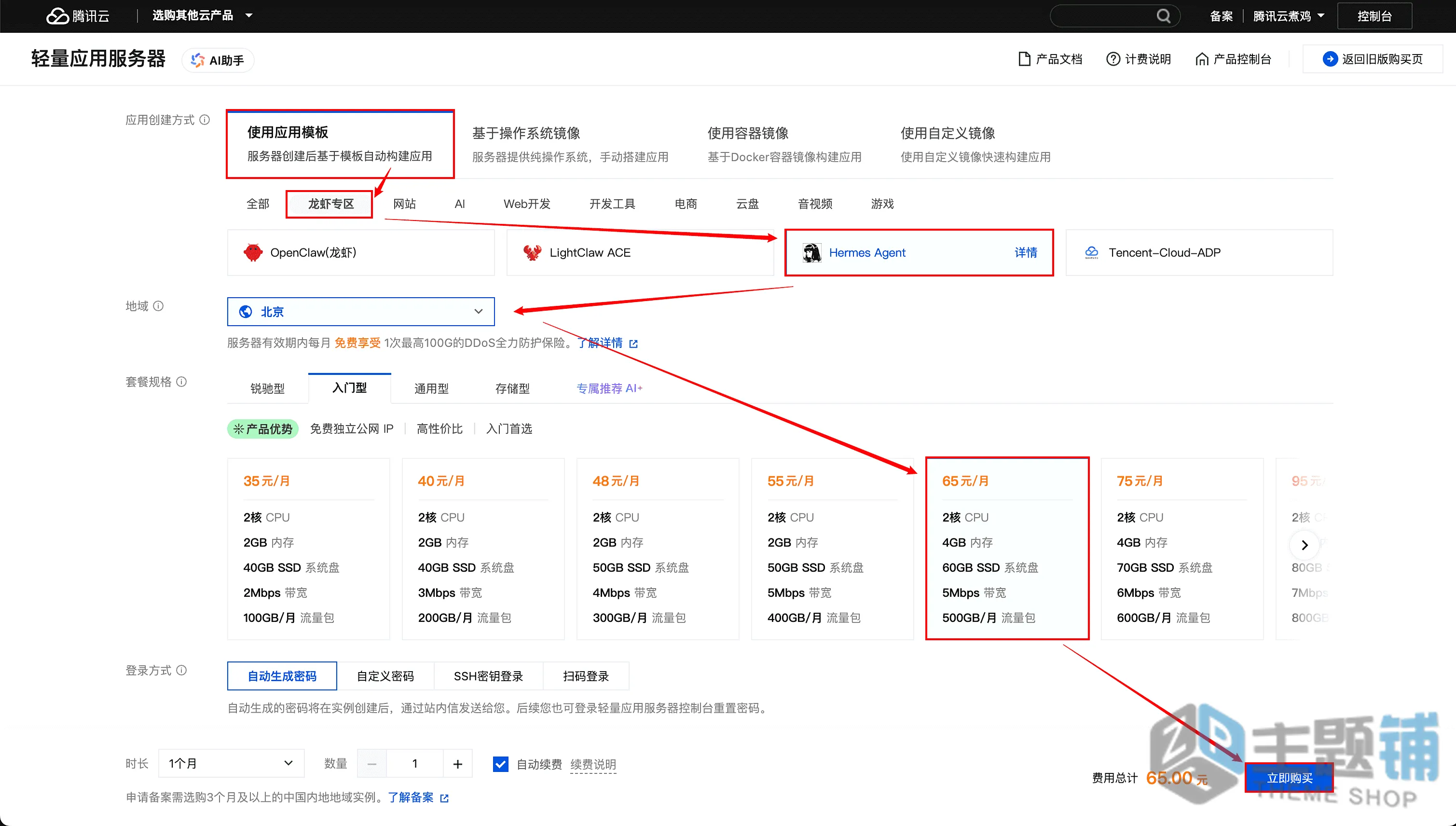Open 续费说明 renewal info

point(593,764)
